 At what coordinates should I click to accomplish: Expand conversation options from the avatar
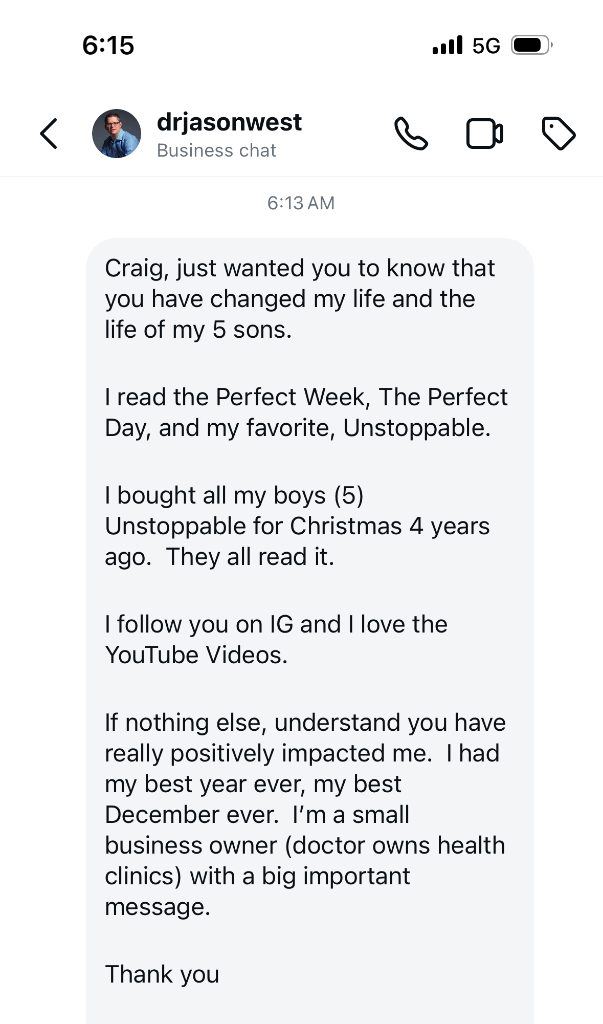click(116, 132)
